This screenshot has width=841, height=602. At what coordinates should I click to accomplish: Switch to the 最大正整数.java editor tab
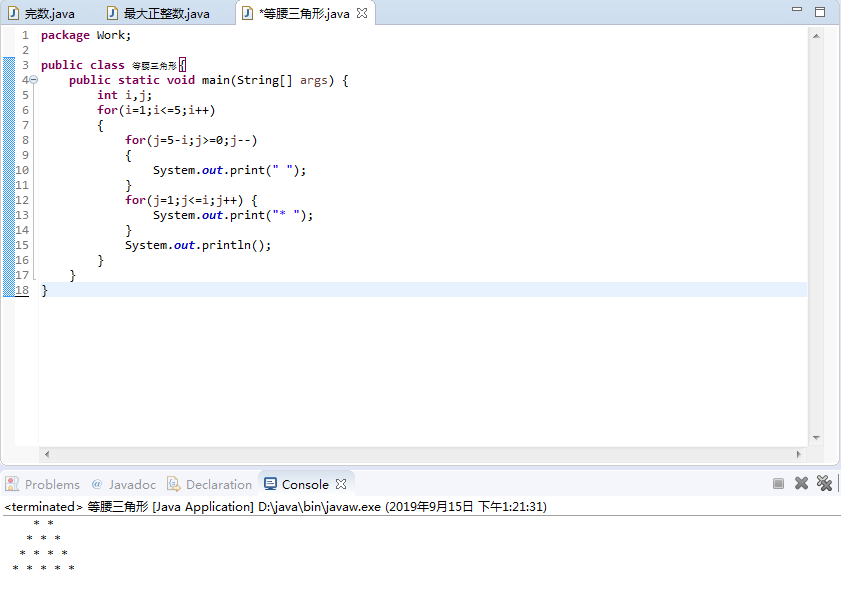(158, 13)
